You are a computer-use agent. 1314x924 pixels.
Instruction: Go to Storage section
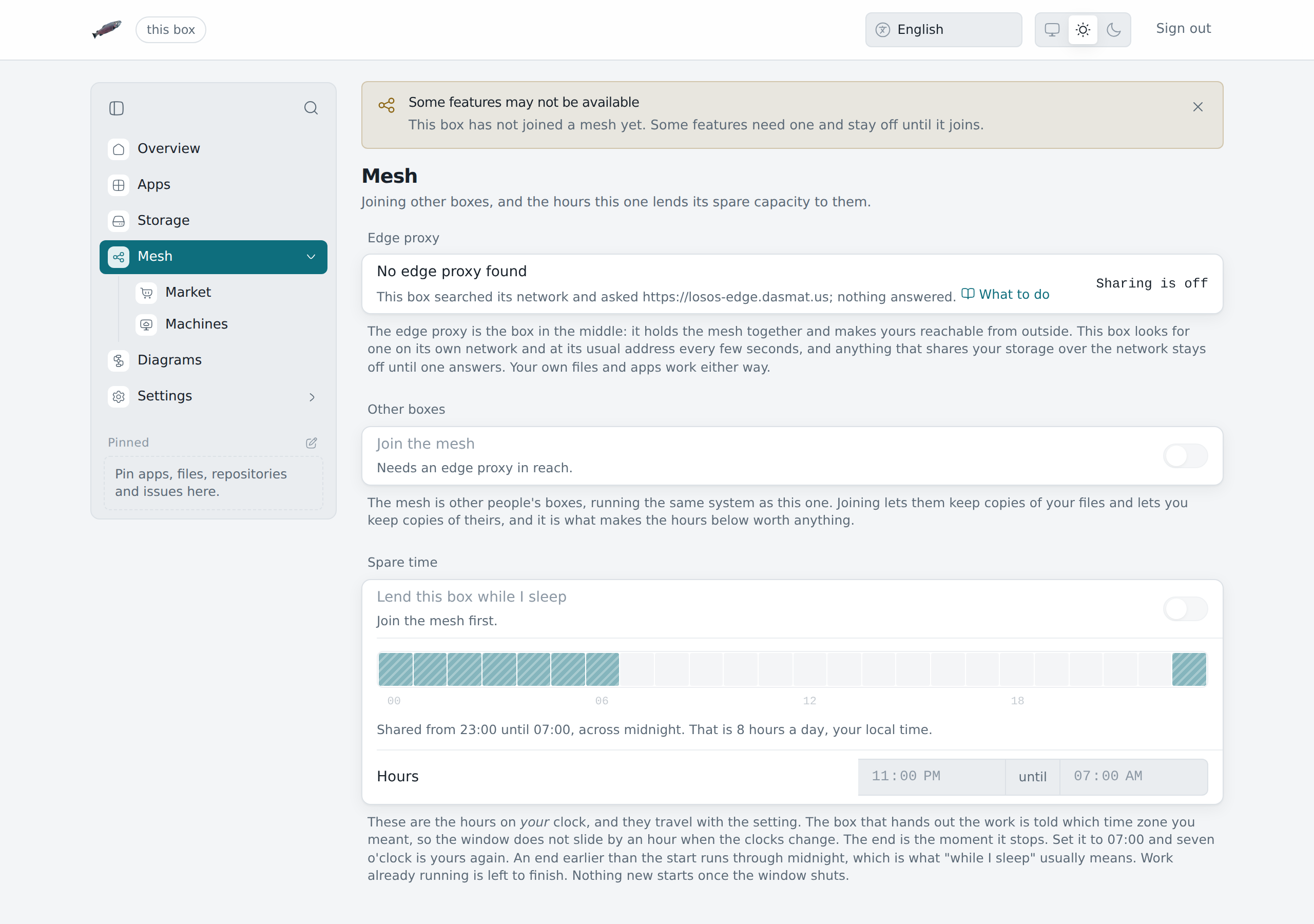click(x=214, y=221)
